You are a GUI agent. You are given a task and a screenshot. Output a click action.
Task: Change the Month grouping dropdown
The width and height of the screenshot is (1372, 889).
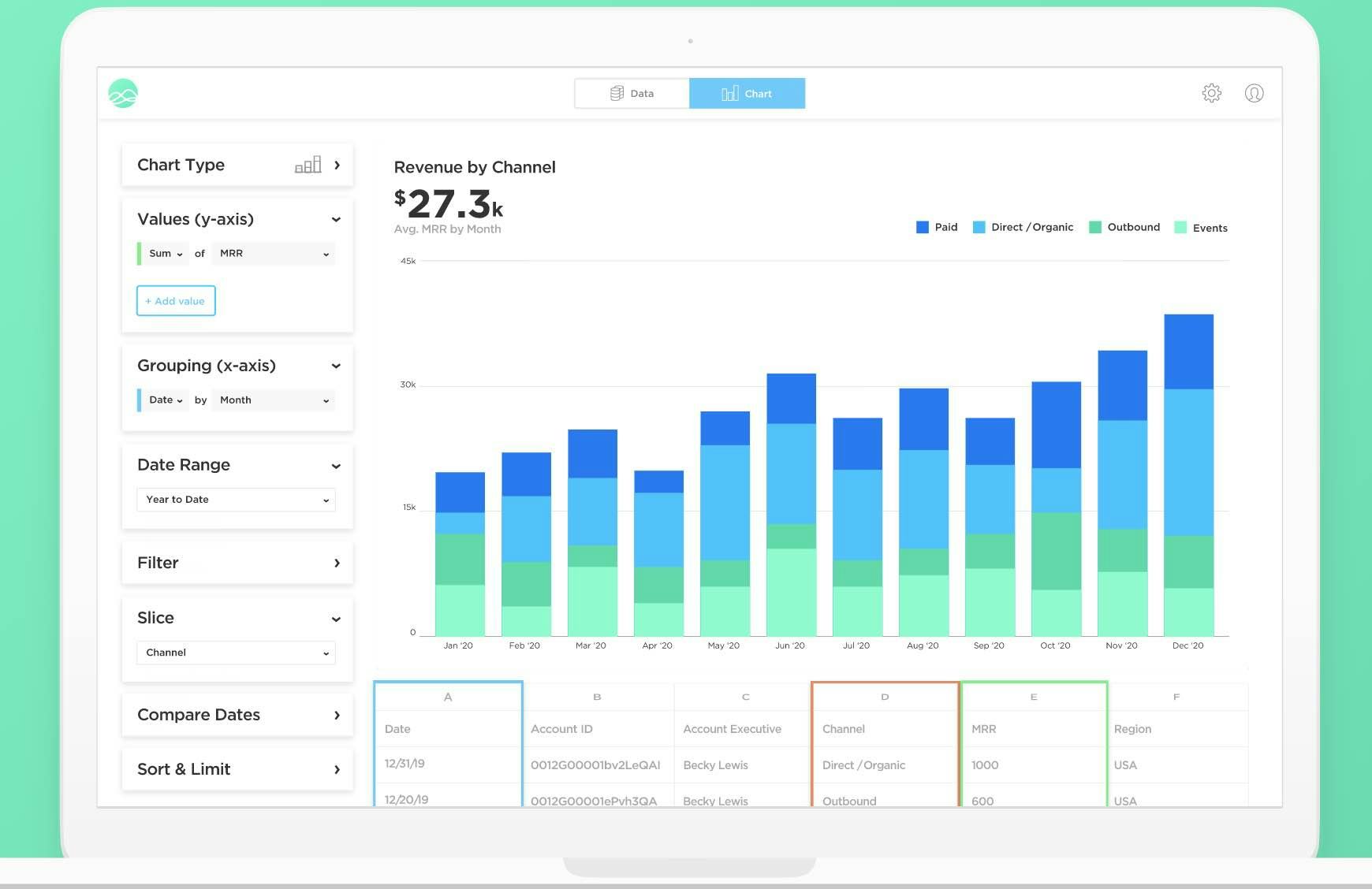[273, 400]
